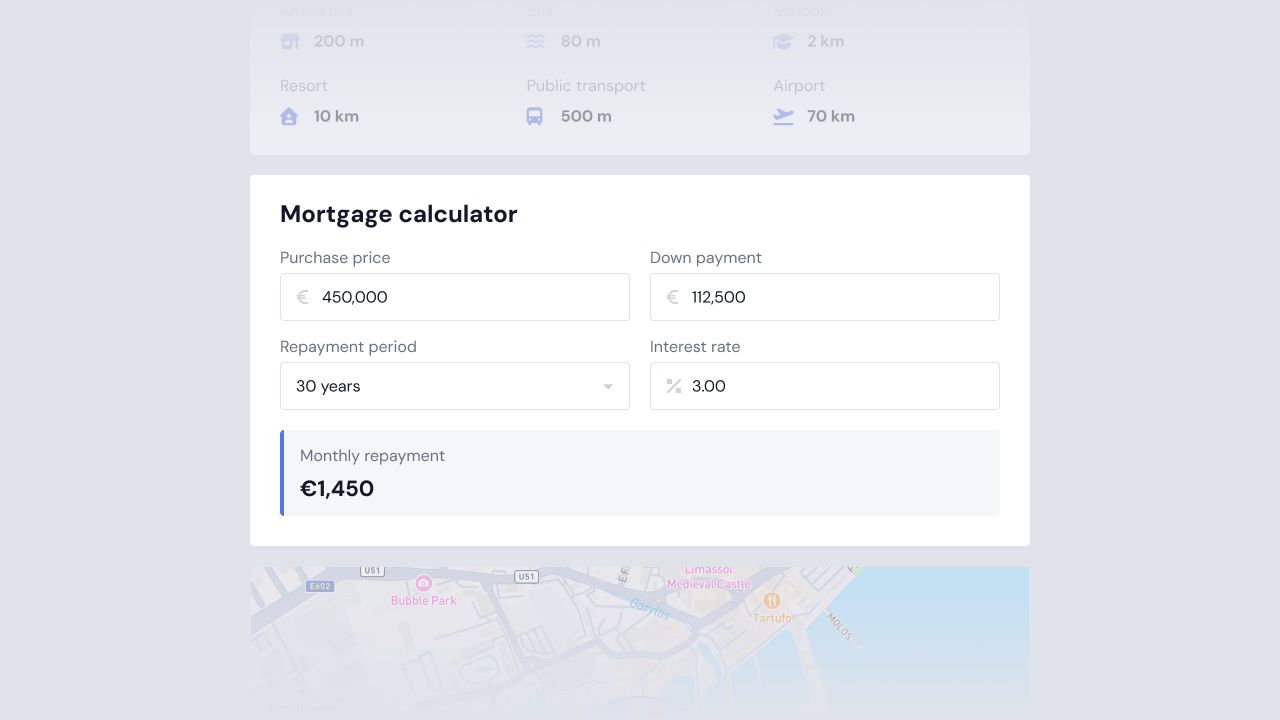Click the Monthly repayment €1,450 result

coord(337,489)
